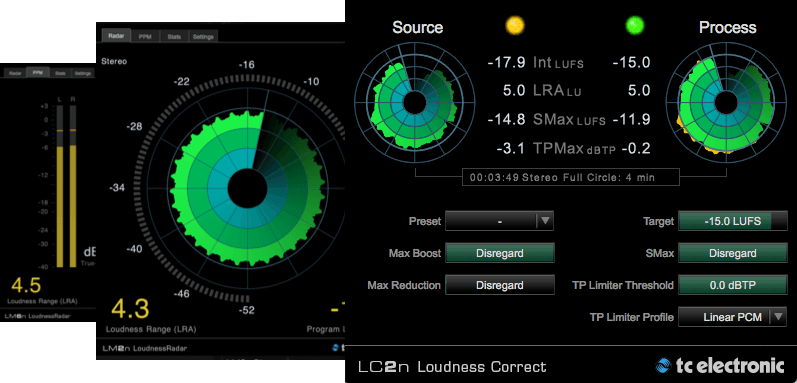Select PPM tab in LM6n window
The height and width of the screenshot is (383, 797).
38,73
